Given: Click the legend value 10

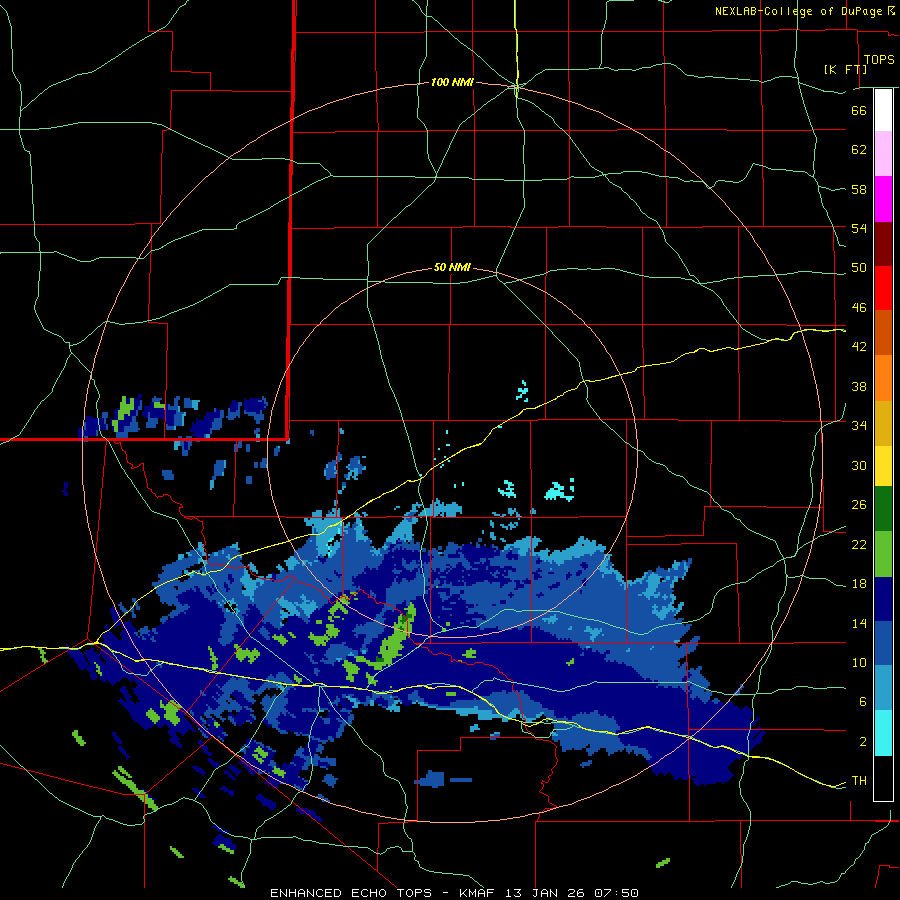Looking at the screenshot, I should point(859,662).
